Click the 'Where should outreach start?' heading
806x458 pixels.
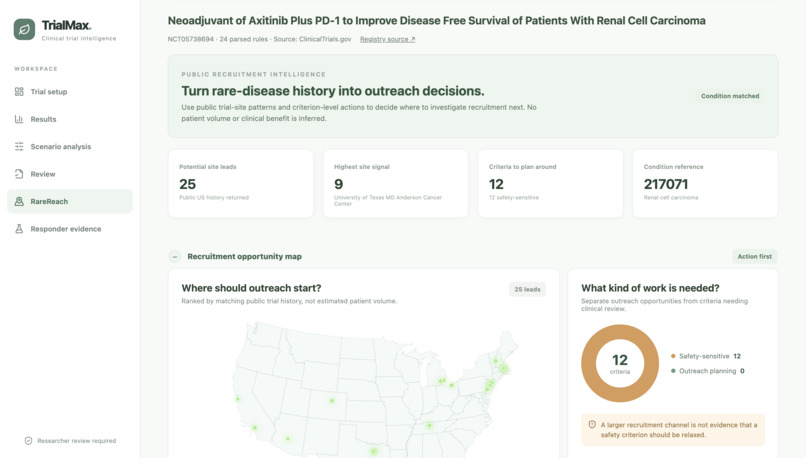click(x=251, y=288)
